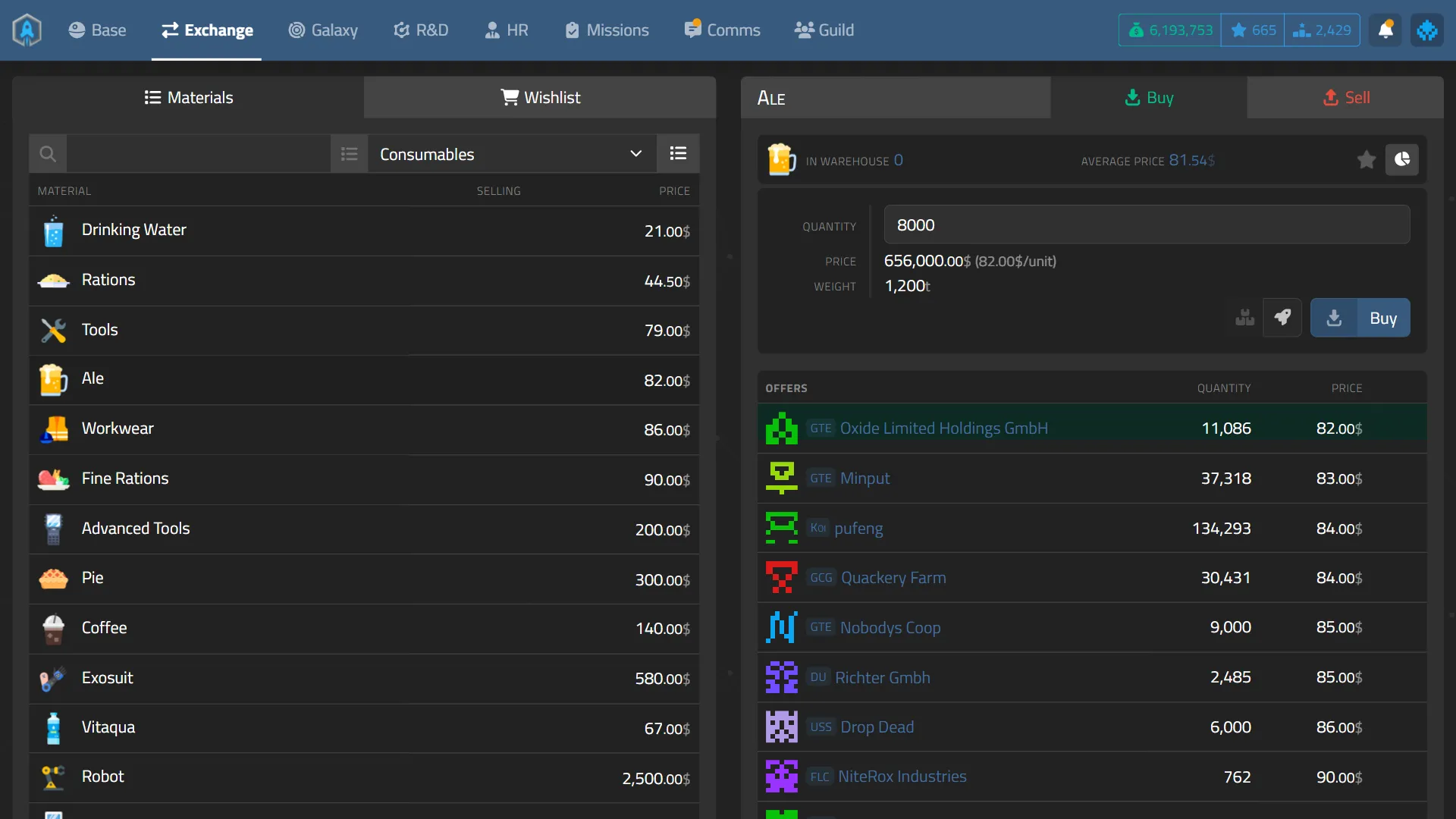The width and height of the screenshot is (1456, 819).
Task: Click the Nobodys Coop blue avatar
Action: [x=781, y=627]
